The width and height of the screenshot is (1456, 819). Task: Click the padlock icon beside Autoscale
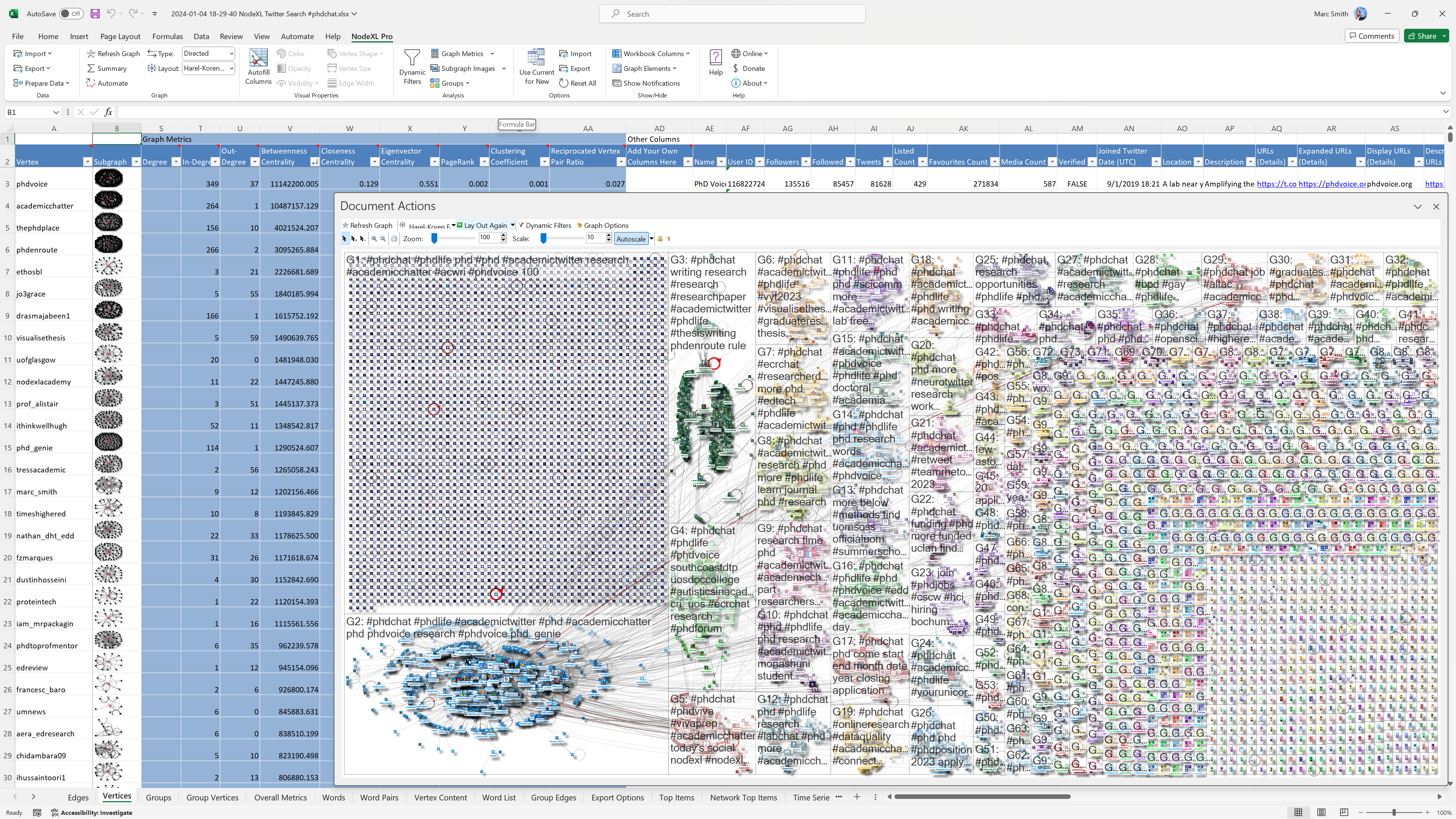click(660, 238)
